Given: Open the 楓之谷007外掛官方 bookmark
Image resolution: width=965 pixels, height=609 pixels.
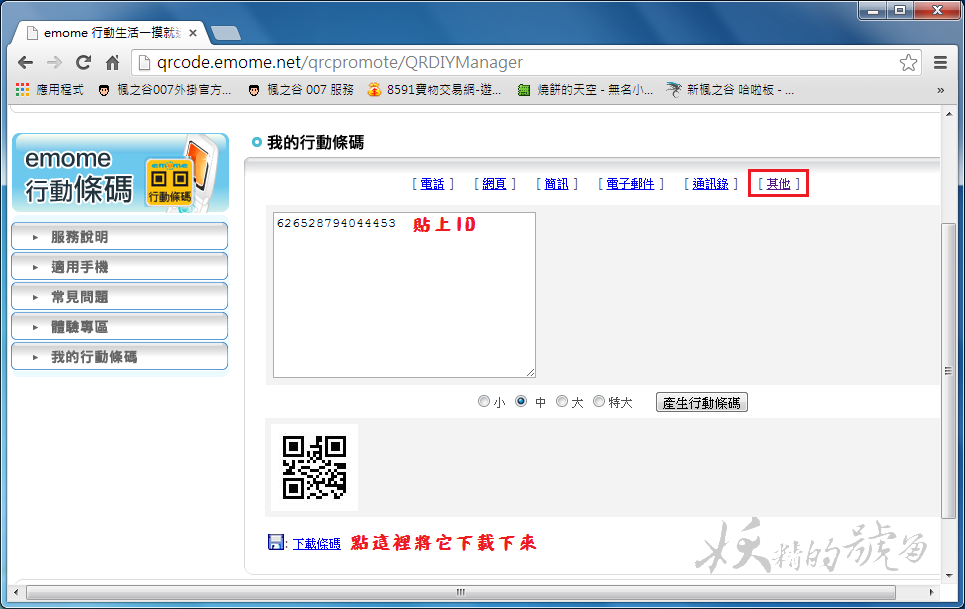Looking at the screenshot, I should tap(165, 90).
